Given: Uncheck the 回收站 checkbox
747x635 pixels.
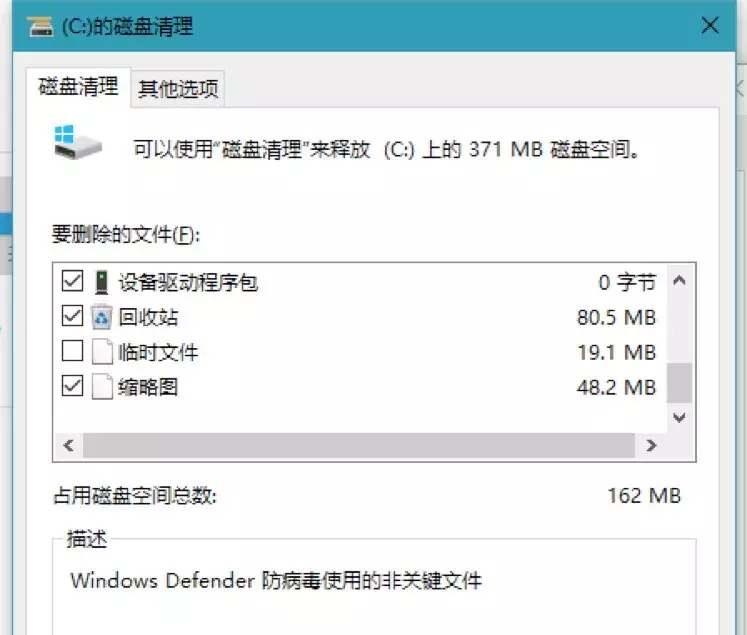Looking at the screenshot, I should [72, 318].
